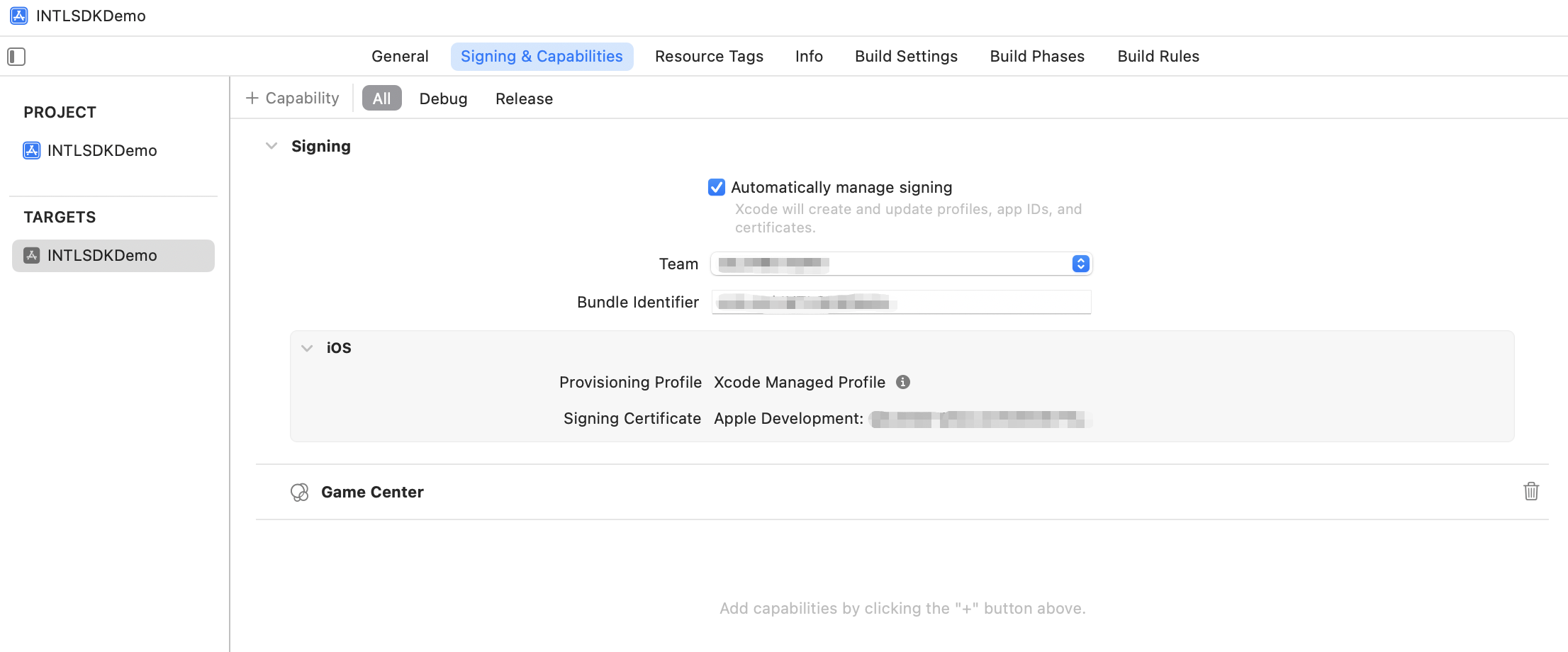
Task: Switch to the Build Settings tab
Action: [x=905, y=56]
